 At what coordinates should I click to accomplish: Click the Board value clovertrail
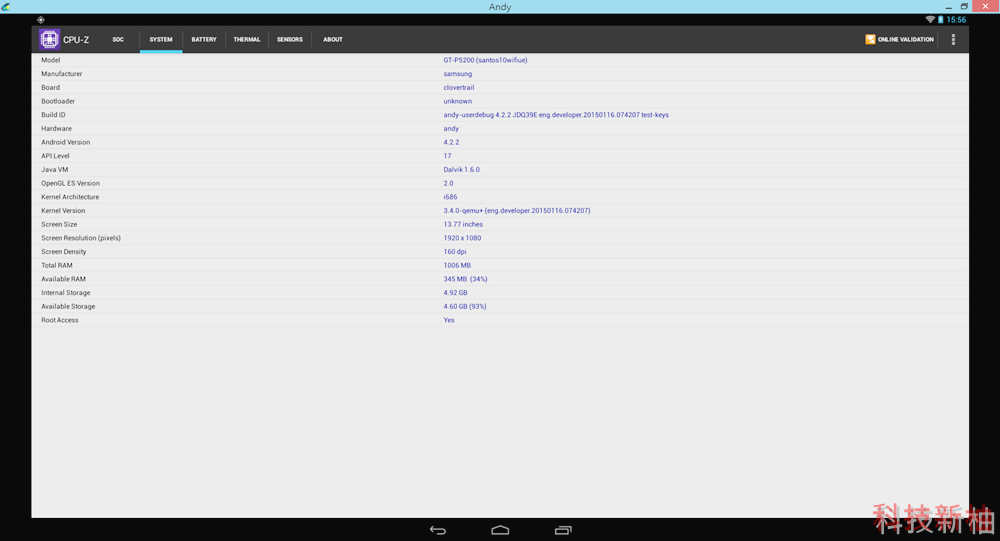tap(459, 87)
